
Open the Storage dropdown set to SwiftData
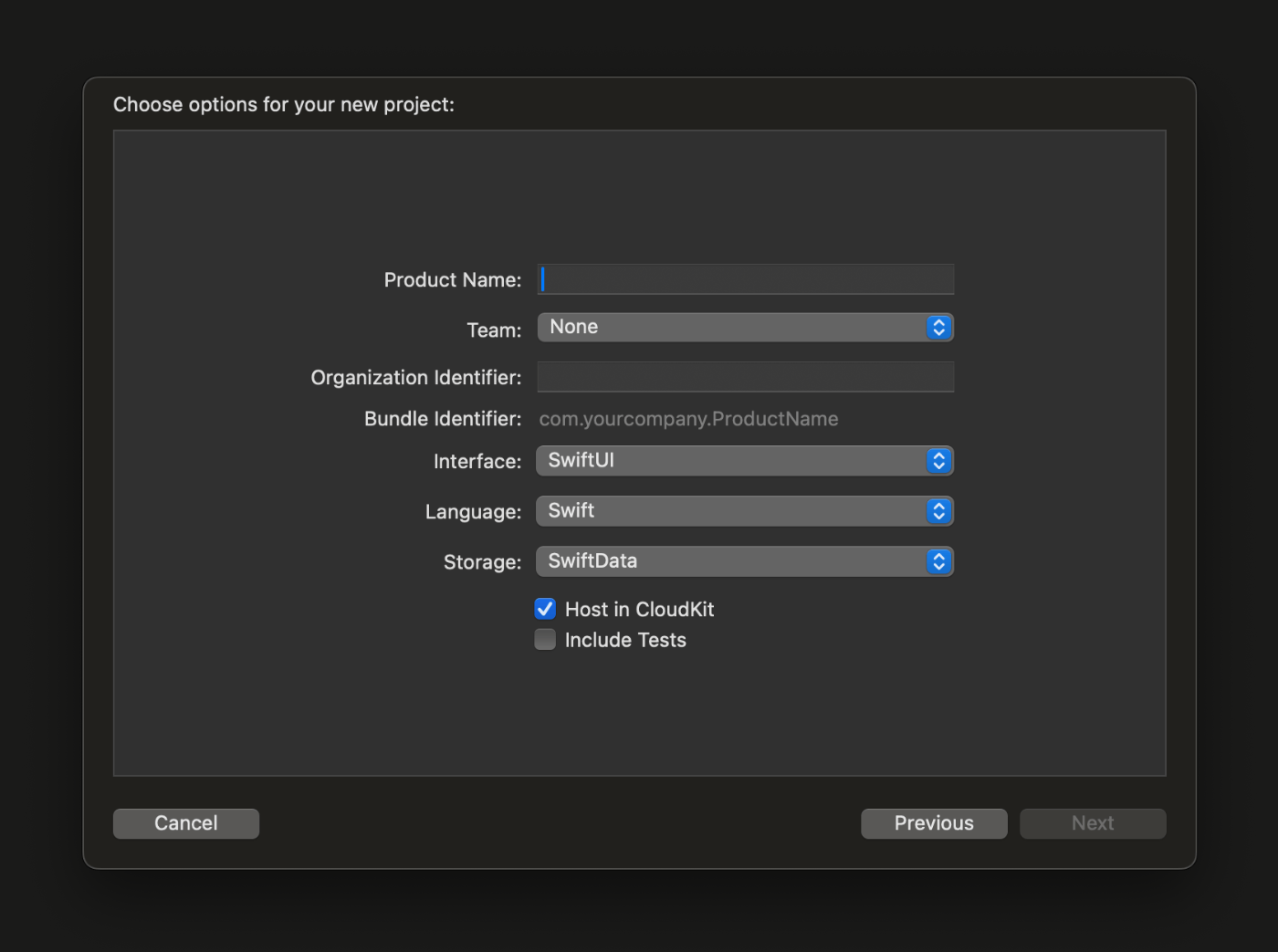pyautogui.click(x=745, y=561)
